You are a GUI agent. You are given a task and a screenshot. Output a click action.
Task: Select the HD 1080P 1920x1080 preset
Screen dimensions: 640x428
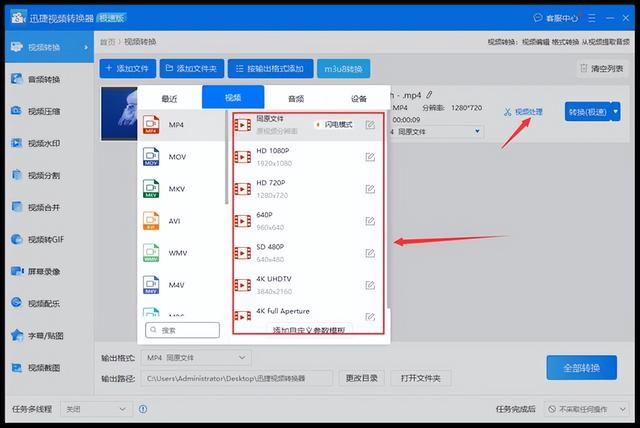(x=309, y=157)
